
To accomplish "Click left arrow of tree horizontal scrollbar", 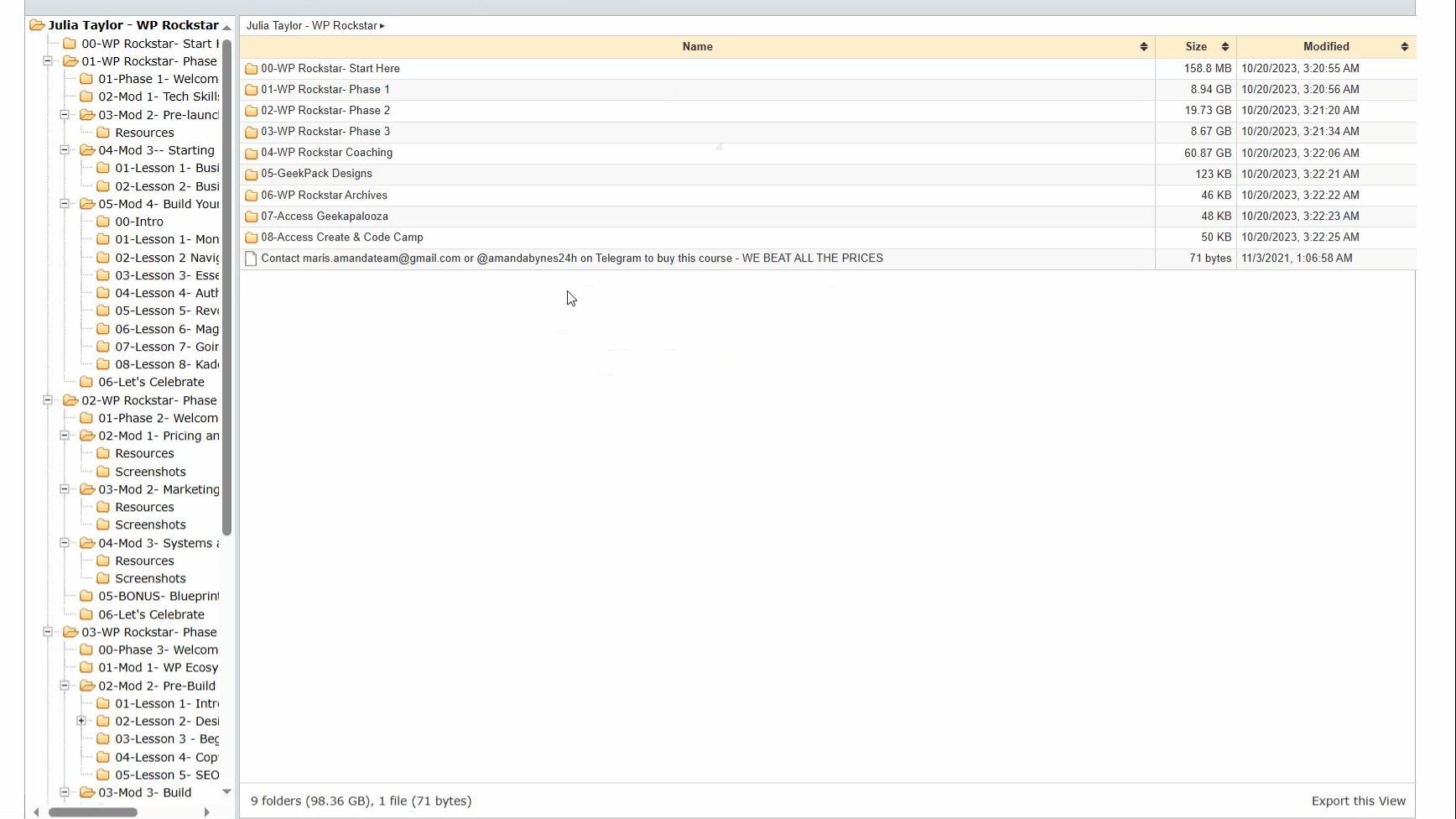I will tap(36, 812).
